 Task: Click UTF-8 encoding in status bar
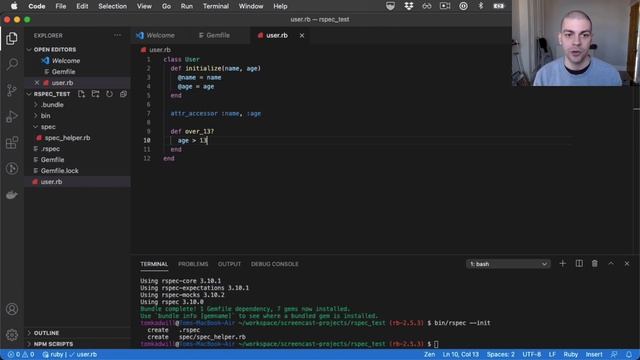coord(531,354)
